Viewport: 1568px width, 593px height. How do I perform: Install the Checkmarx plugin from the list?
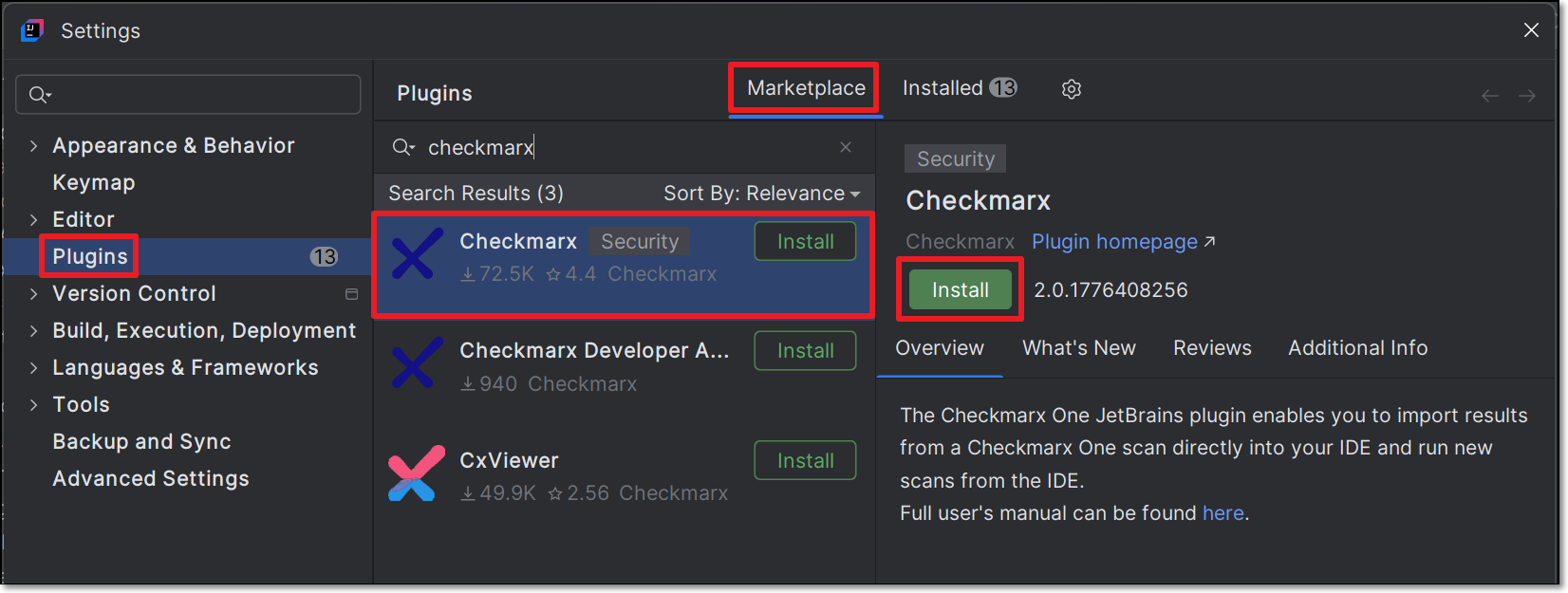coord(805,241)
